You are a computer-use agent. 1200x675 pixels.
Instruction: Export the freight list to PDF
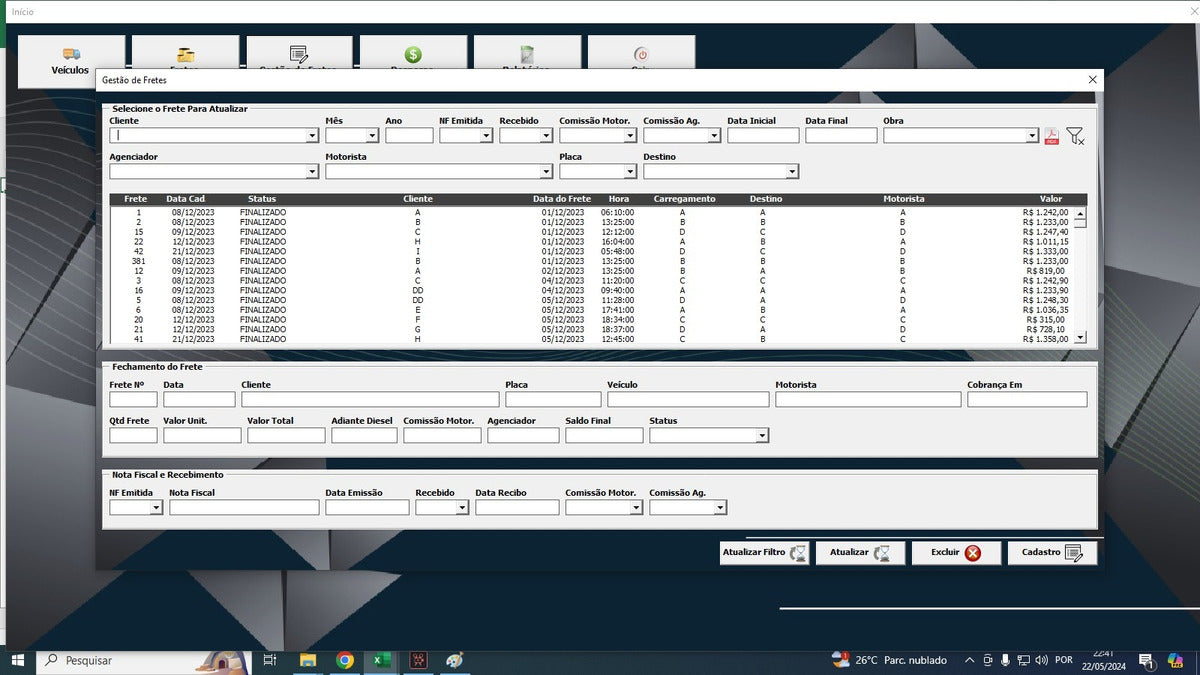pos(1053,135)
